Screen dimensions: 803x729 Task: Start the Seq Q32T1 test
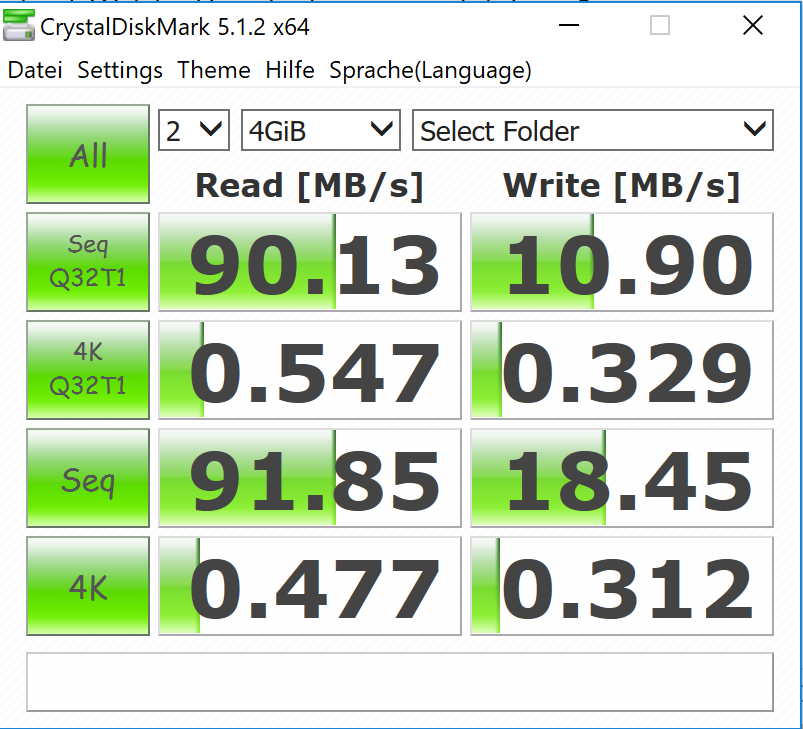coord(88,262)
